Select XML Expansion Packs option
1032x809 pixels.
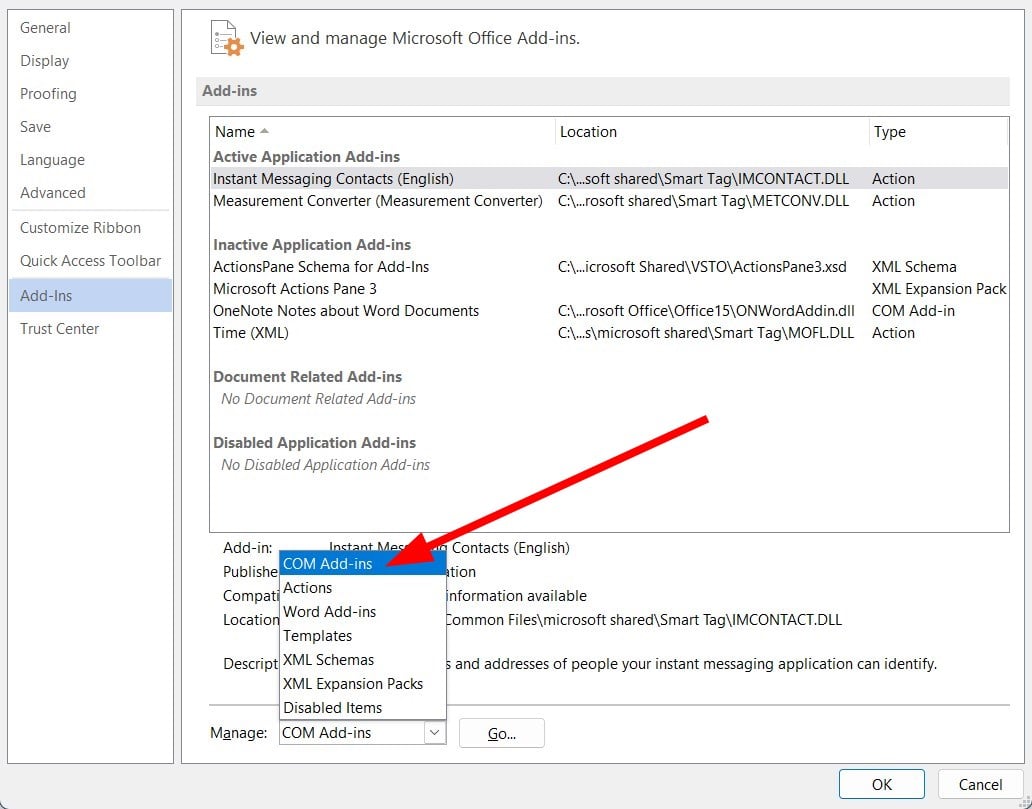pyautogui.click(x=353, y=684)
